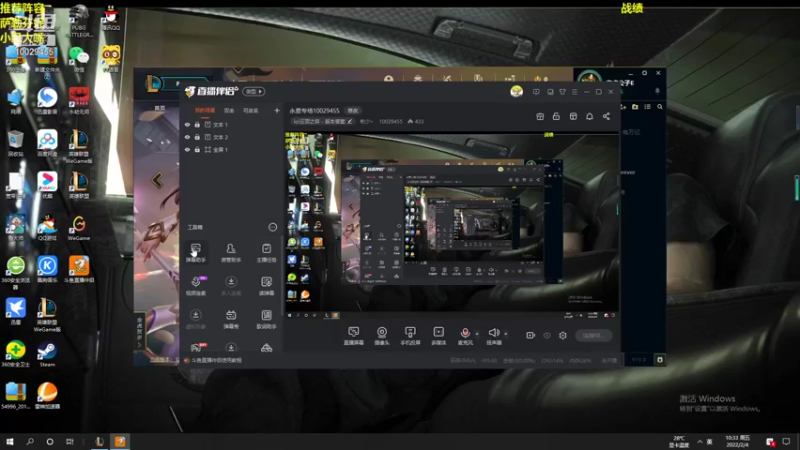
Task: Click the start streaming button
Action: [x=593, y=335]
